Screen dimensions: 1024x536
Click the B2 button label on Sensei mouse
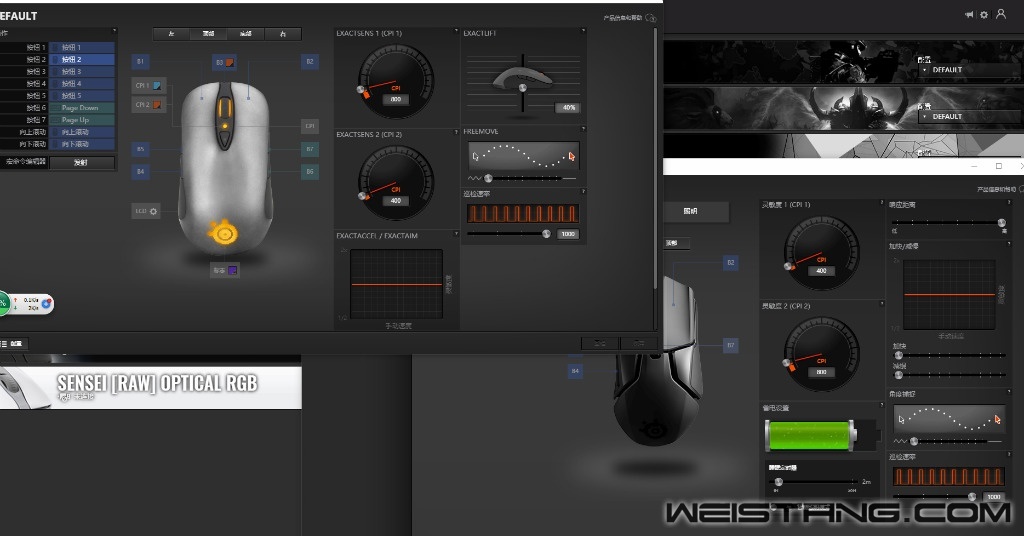click(310, 62)
